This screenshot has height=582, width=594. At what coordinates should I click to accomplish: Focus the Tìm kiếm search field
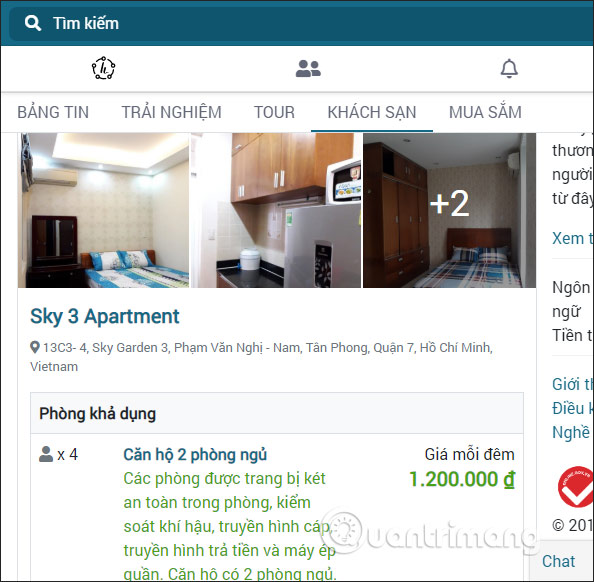pyautogui.click(x=301, y=23)
